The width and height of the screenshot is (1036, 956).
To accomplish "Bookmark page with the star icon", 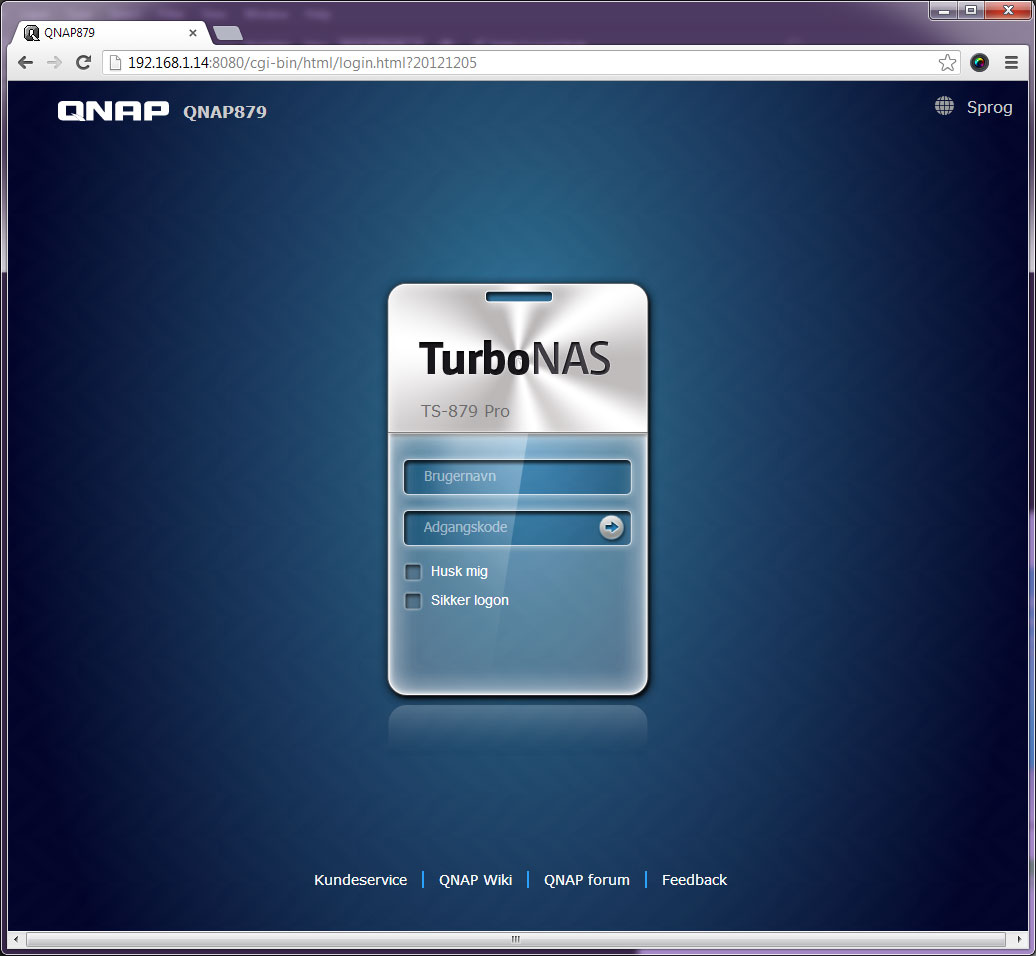I will 947,63.
